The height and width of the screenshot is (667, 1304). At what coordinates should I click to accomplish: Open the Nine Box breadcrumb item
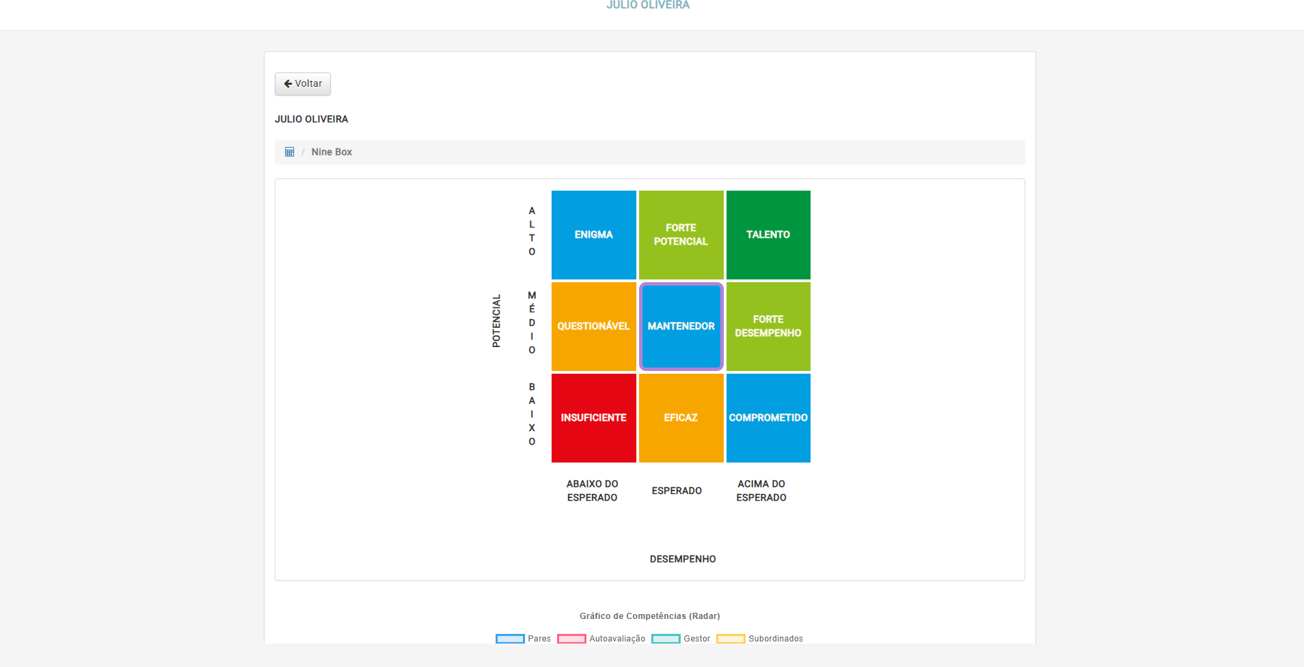(x=331, y=152)
